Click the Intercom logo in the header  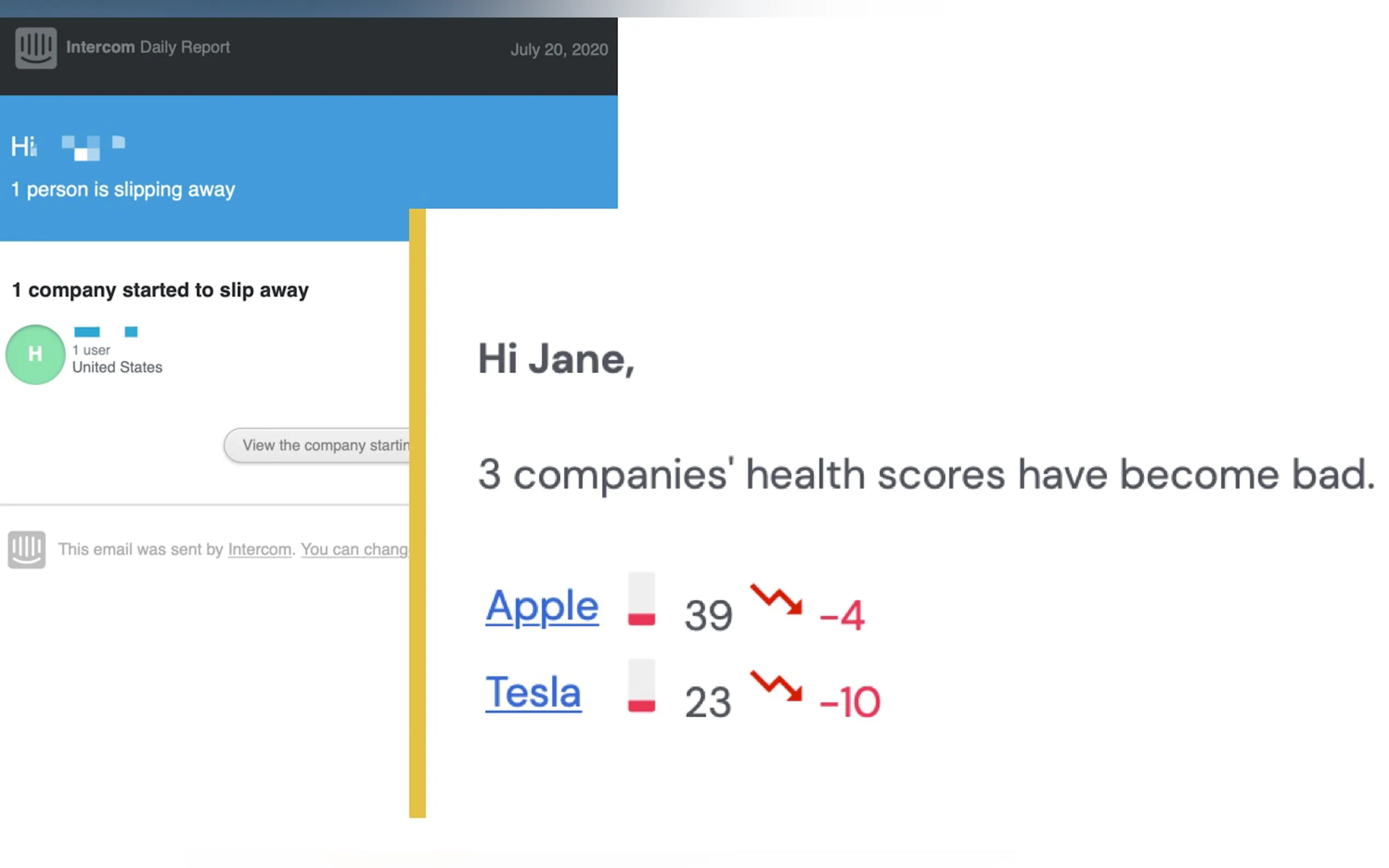36,48
